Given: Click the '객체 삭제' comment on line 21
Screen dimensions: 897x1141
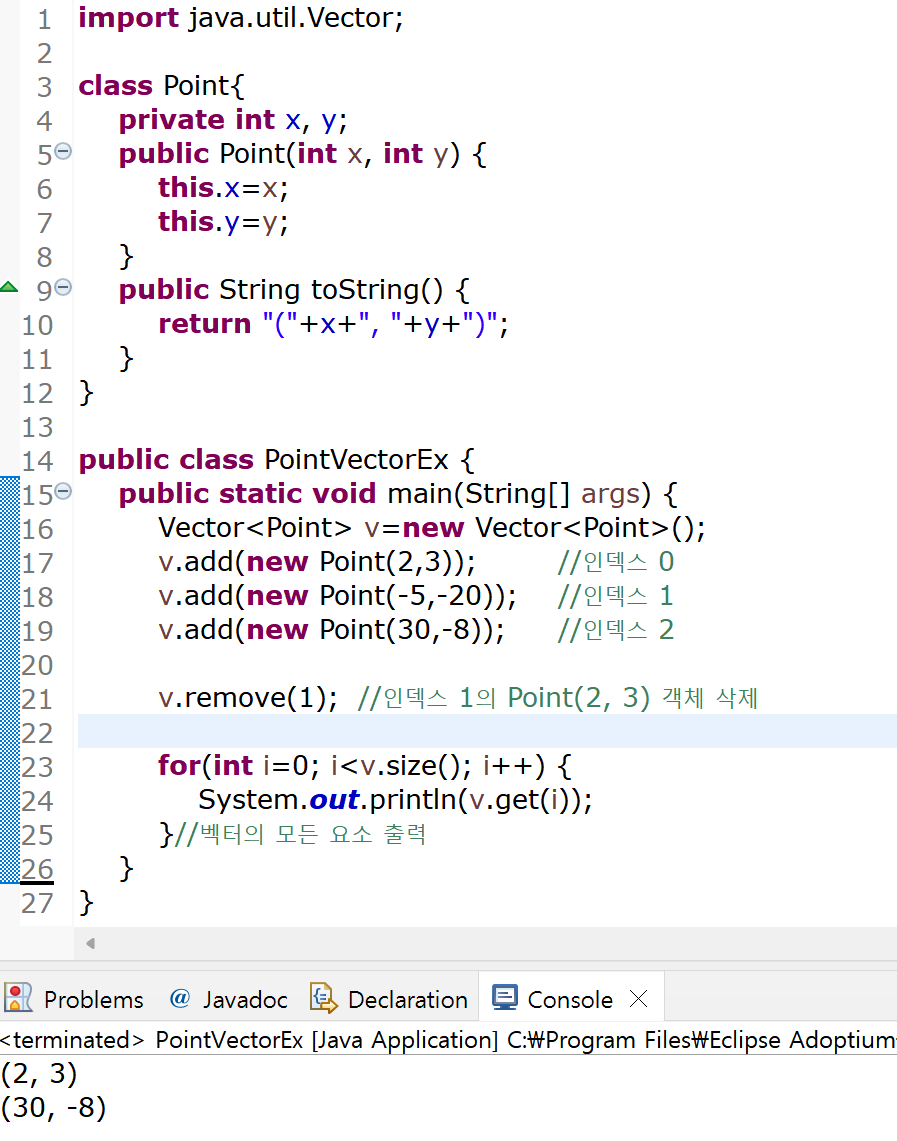Looking at the screenshot, I should click(x=710, y=698).
